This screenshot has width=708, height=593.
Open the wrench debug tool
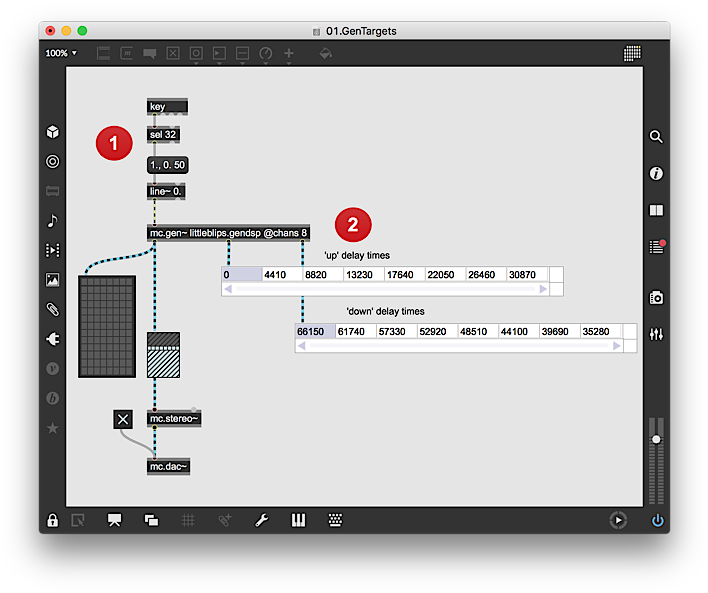261,520
